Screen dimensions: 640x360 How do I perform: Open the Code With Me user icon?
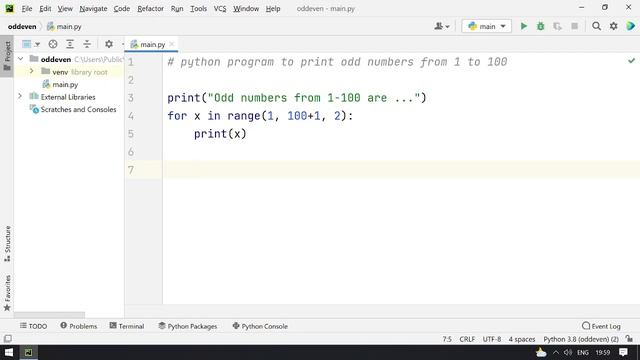[x=442, y=26]
